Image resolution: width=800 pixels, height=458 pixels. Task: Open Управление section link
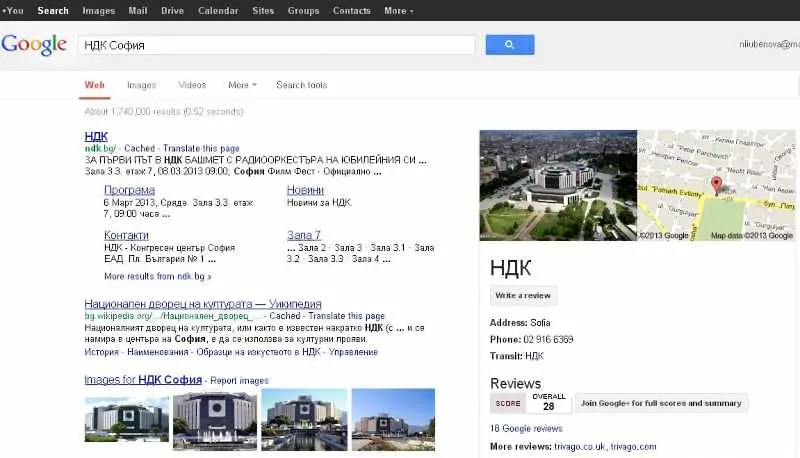coord(353,352)
